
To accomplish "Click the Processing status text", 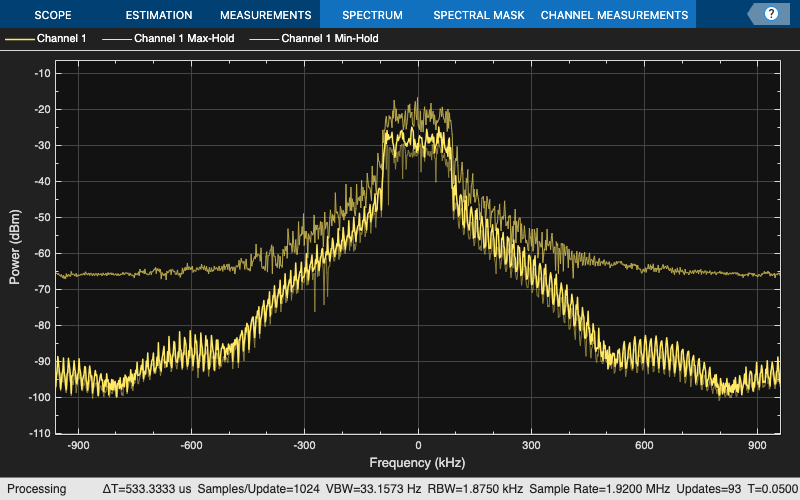I will pyautogui.click(x=36, y=489).
